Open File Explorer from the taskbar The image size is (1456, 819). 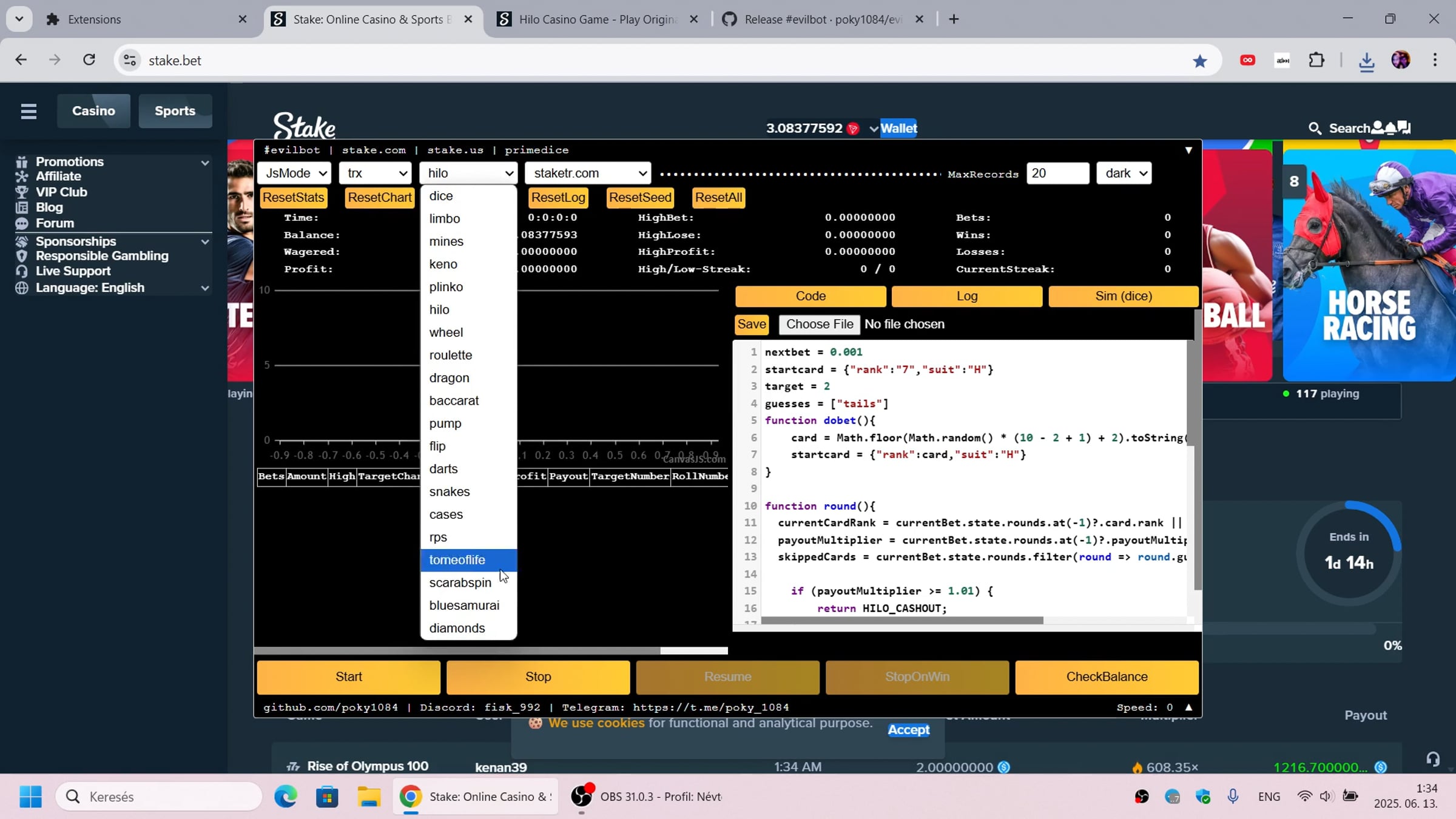pos(368,797)
